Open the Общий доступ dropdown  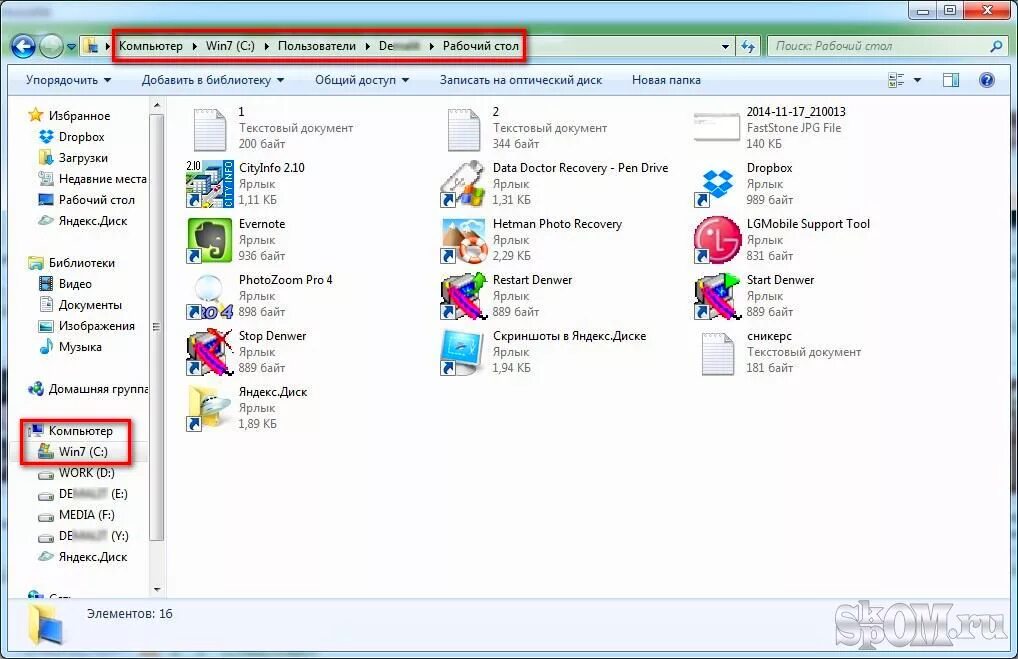[362, 80]
